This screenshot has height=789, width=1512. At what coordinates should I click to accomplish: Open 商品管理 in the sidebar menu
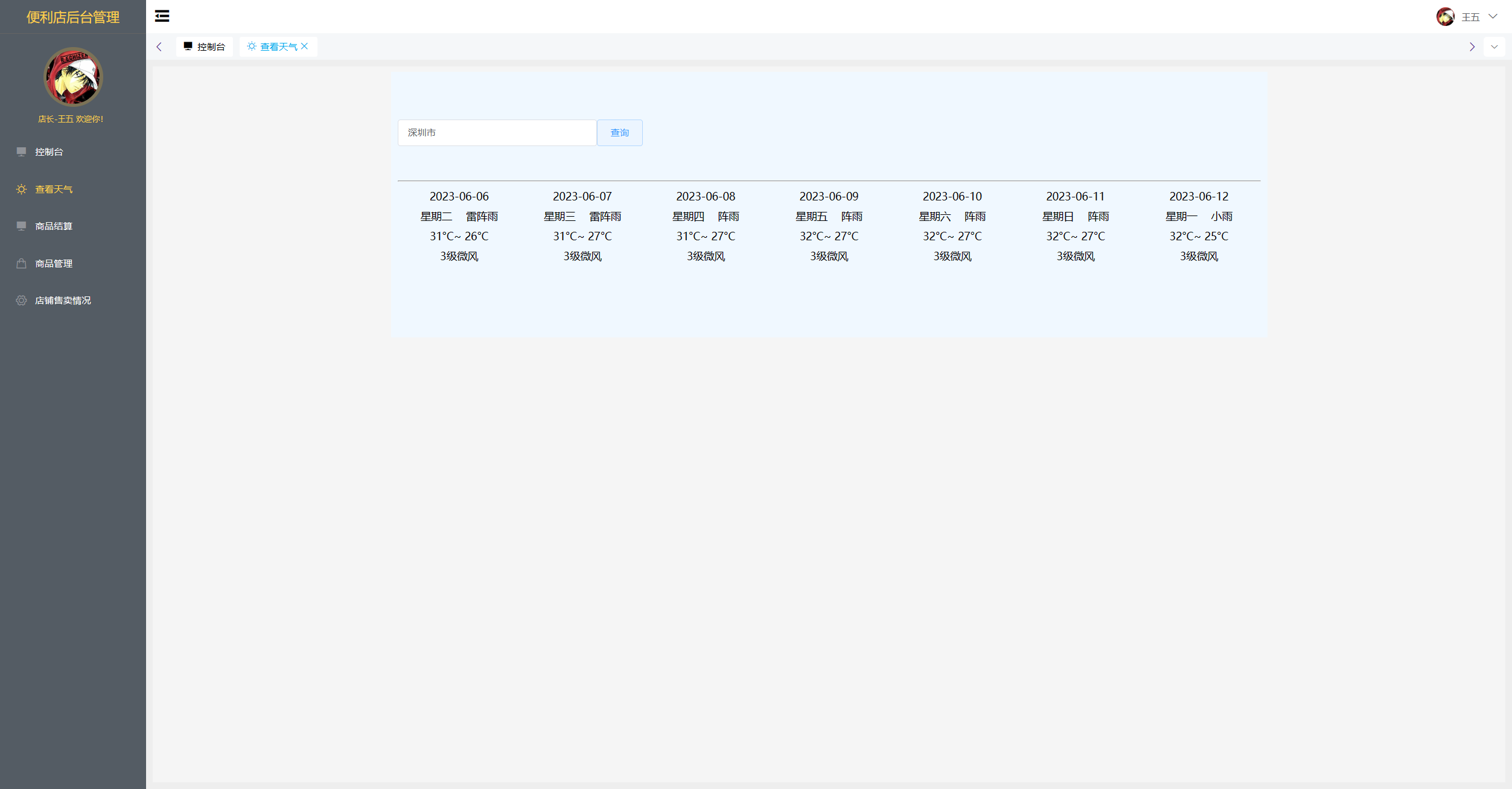click(x=54, y=263)
